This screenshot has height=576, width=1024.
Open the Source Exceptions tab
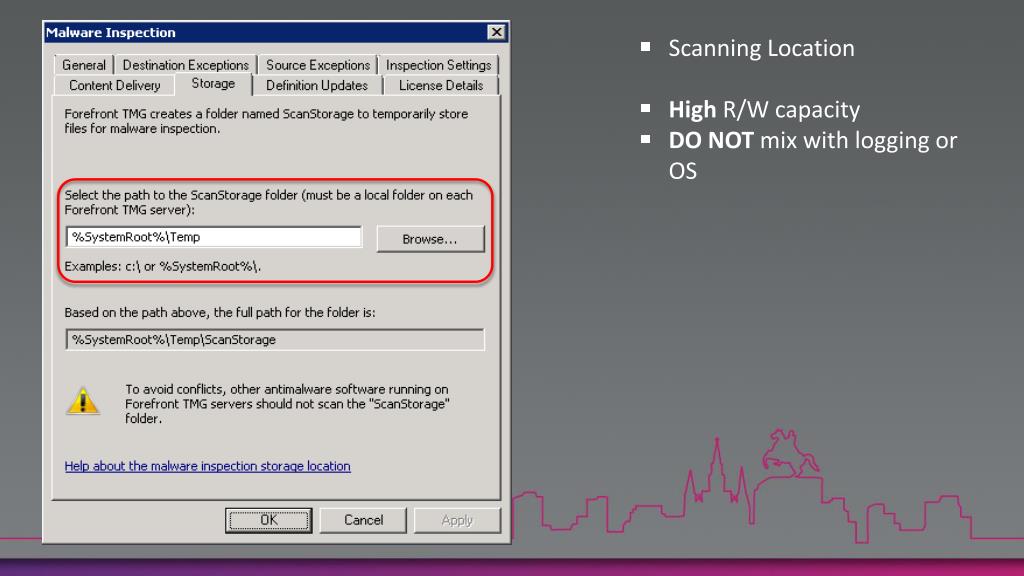click(317, 65)
